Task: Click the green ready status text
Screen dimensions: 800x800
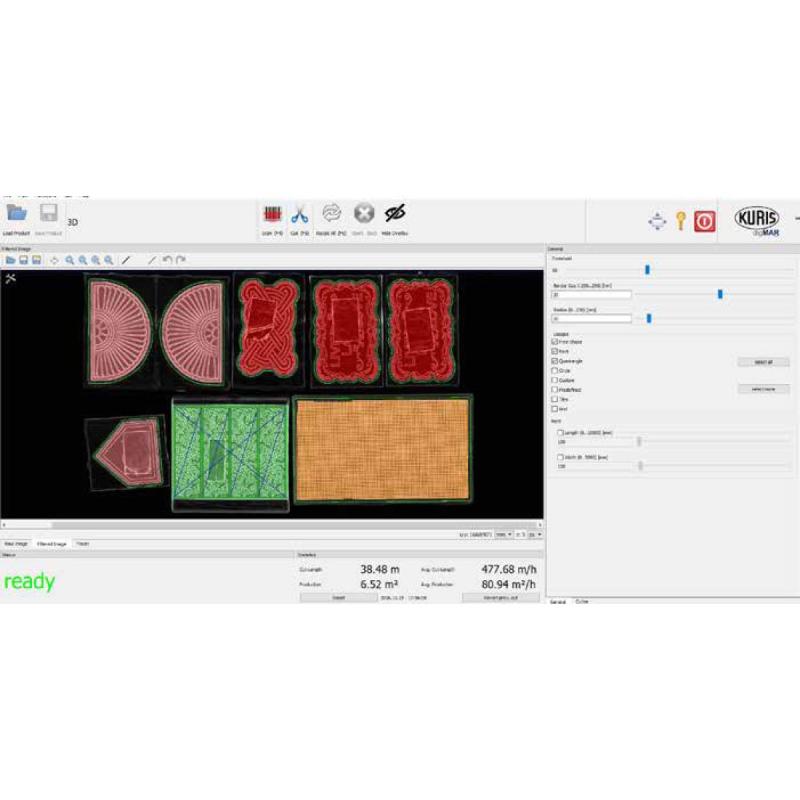Action: point(29,582)
